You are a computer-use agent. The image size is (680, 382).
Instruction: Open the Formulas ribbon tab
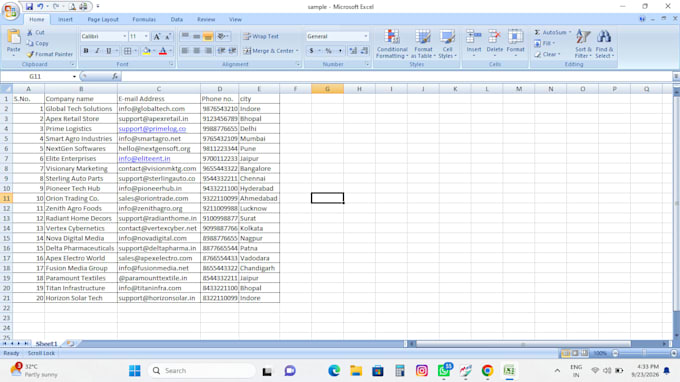(144, 20)
